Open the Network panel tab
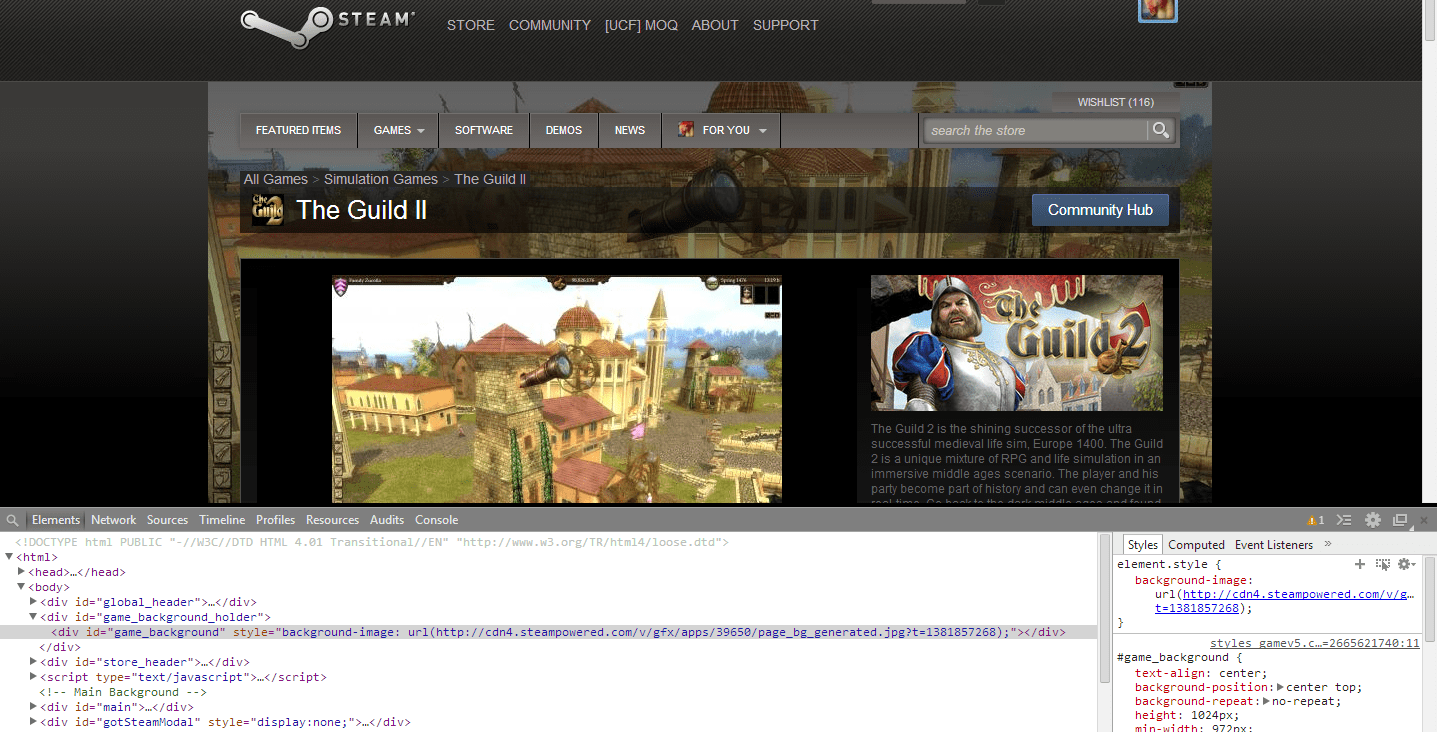The image size is (1437, 732). (113, 519)
